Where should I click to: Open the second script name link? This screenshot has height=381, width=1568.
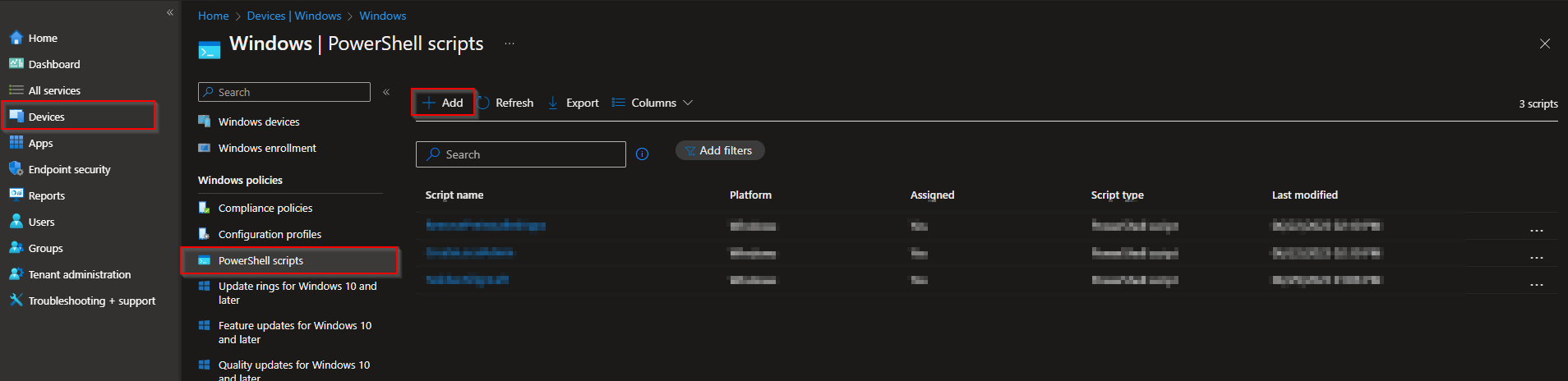pos(469,253)
